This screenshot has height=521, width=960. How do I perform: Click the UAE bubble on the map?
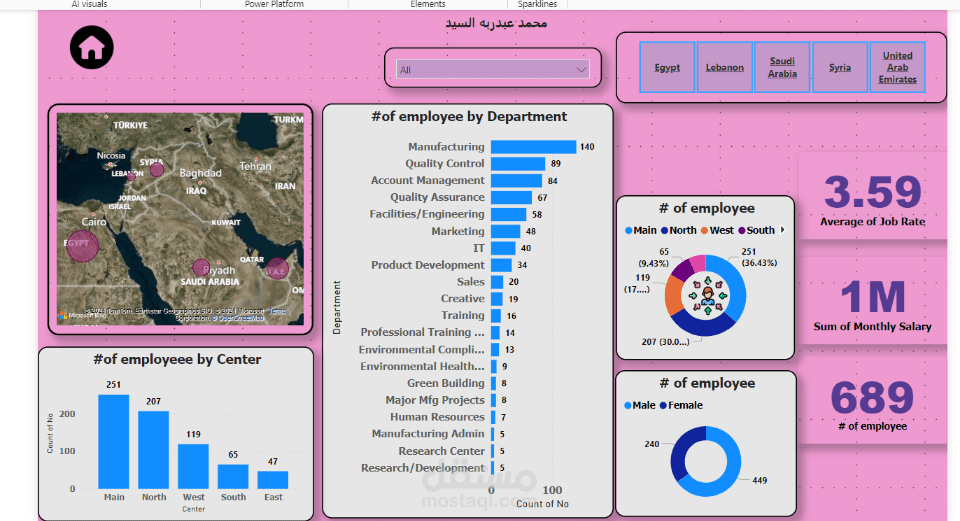click(277, 268)
